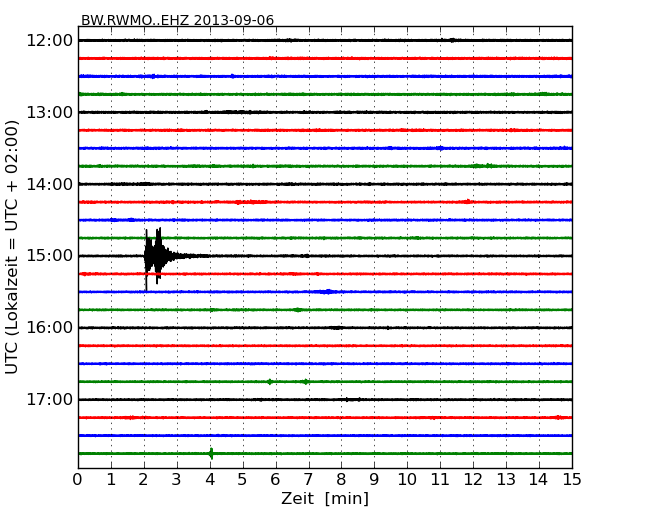
Task: Click the x-axis label Zeit [min]
Action: [x=325, y=498]
